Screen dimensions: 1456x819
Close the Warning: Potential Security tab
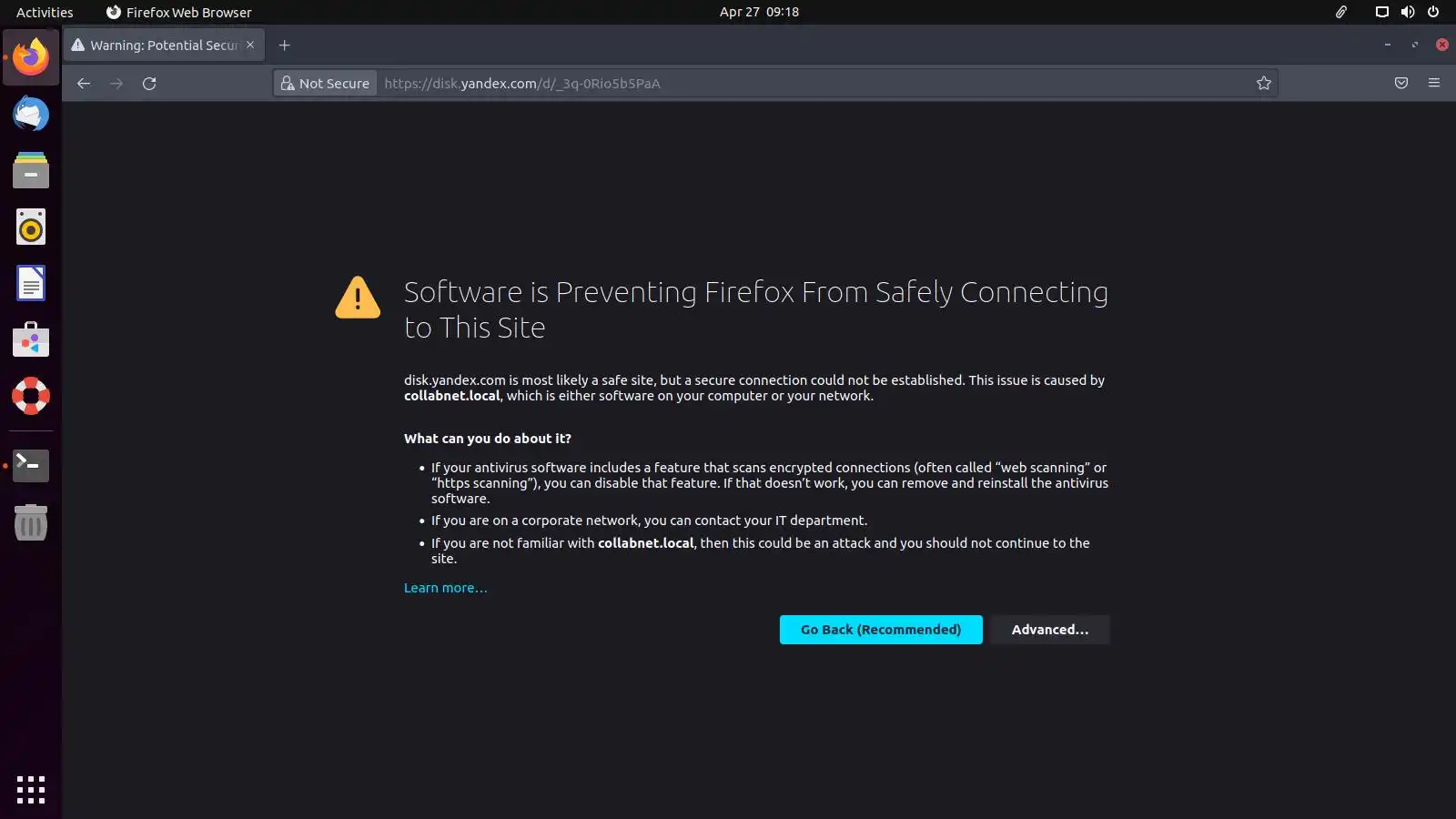[x=250, y=45]
